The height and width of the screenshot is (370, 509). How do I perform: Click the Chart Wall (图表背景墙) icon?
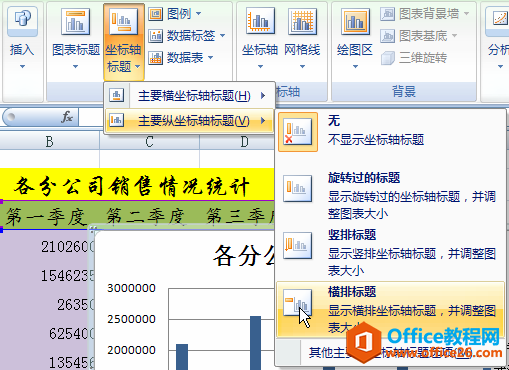[388, 14]
